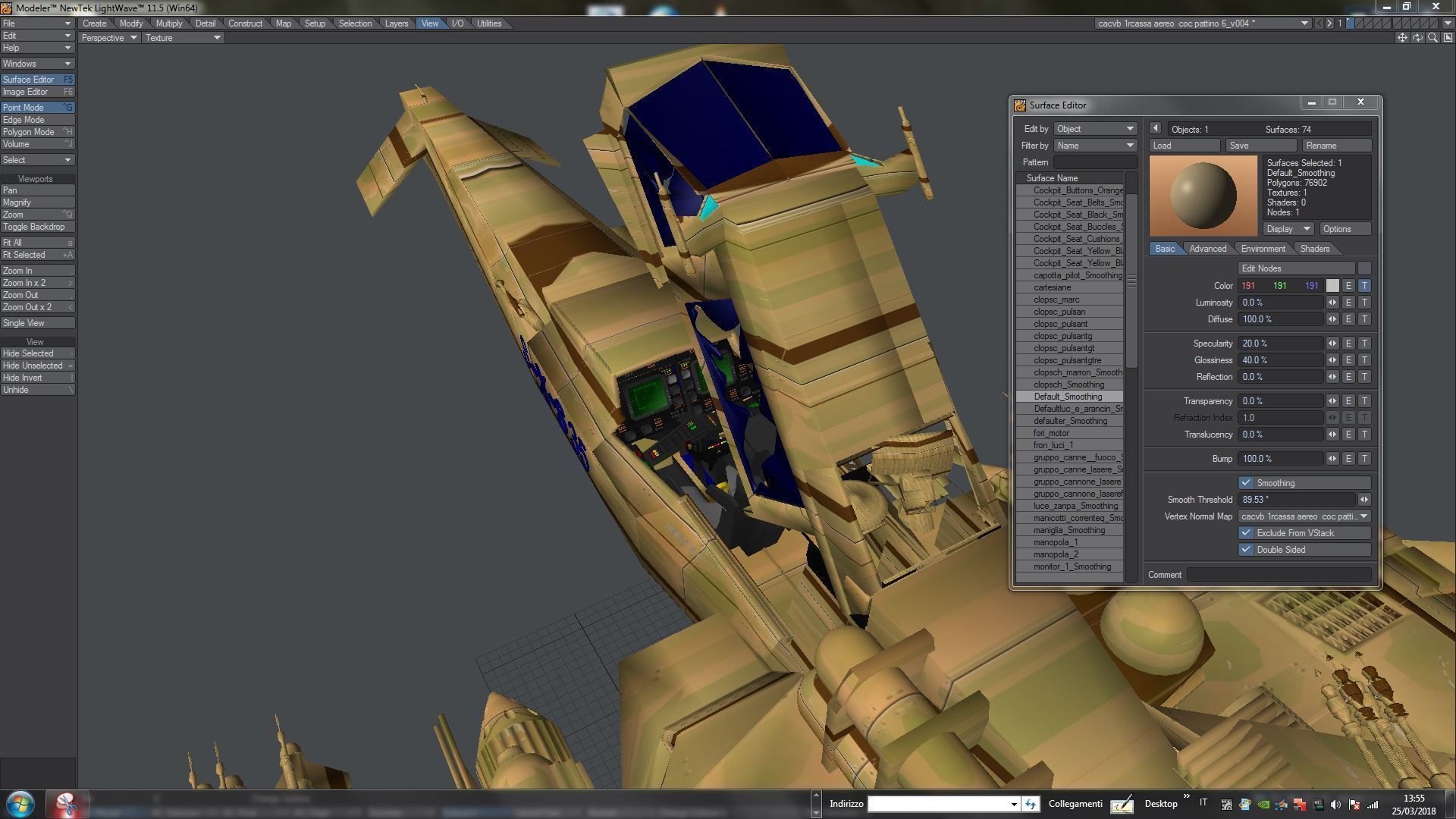Switch to the Shaders tab
This screenshot has width=1456, height=819.
point(1314,249)
